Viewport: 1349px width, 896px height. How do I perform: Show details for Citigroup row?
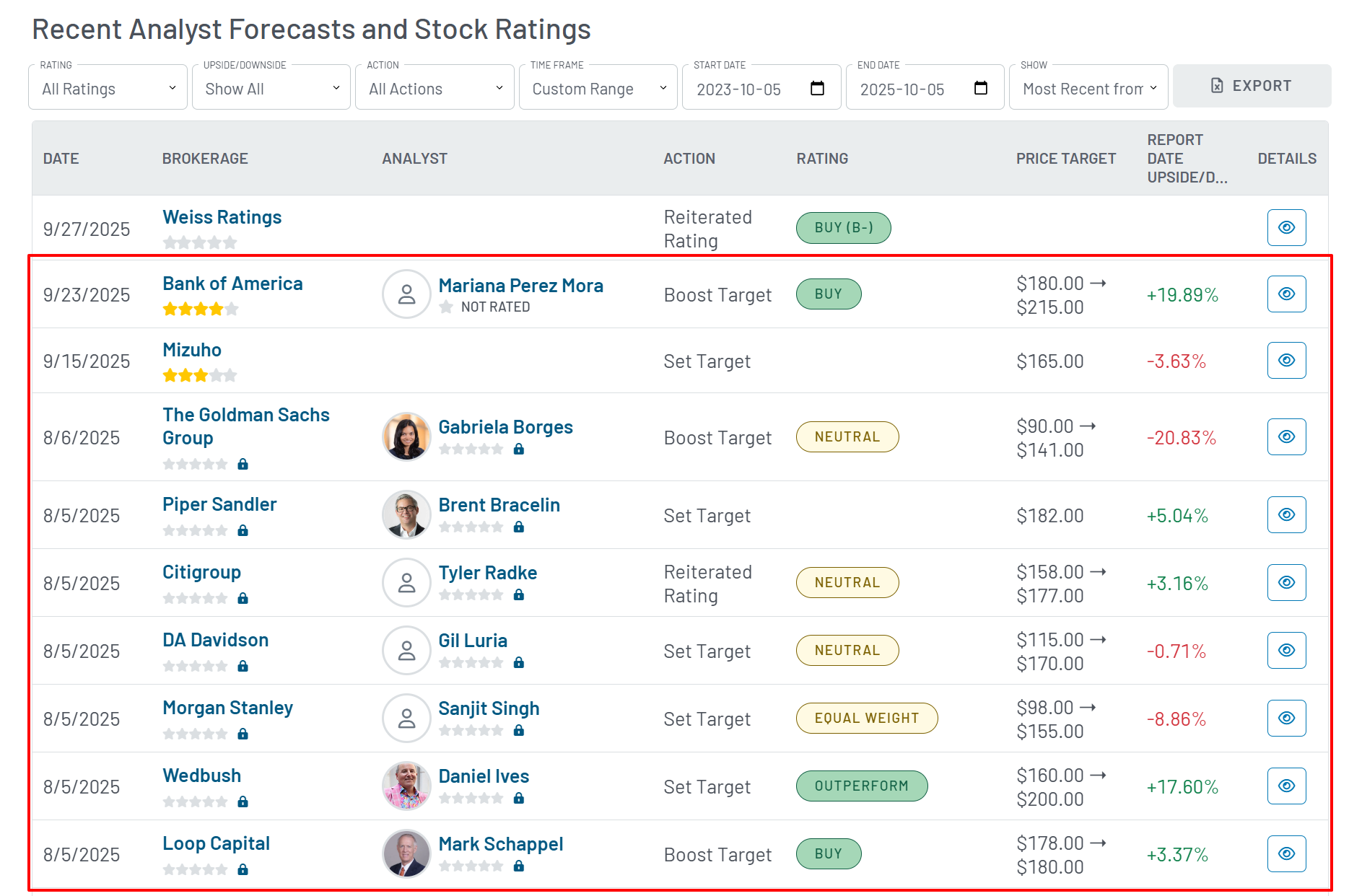[1286, 582]
